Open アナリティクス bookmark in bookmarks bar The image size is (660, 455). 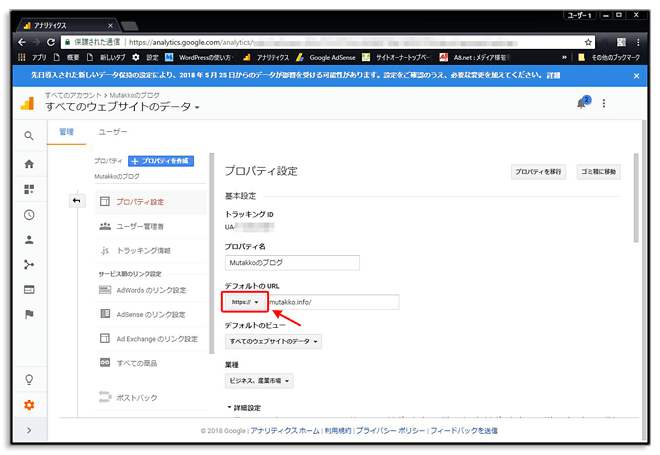click(267, 57)
